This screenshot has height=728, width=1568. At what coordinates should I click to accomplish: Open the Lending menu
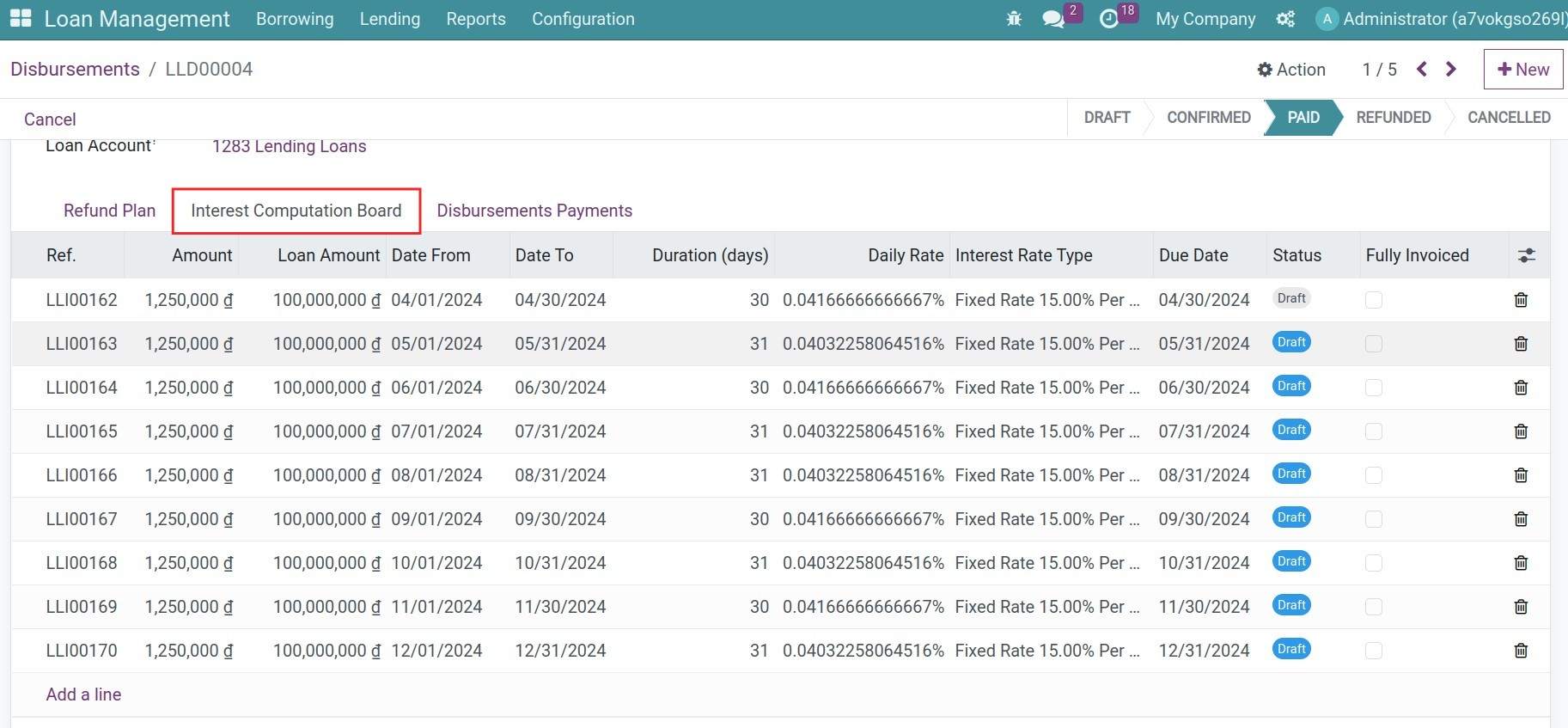[390, 19]
